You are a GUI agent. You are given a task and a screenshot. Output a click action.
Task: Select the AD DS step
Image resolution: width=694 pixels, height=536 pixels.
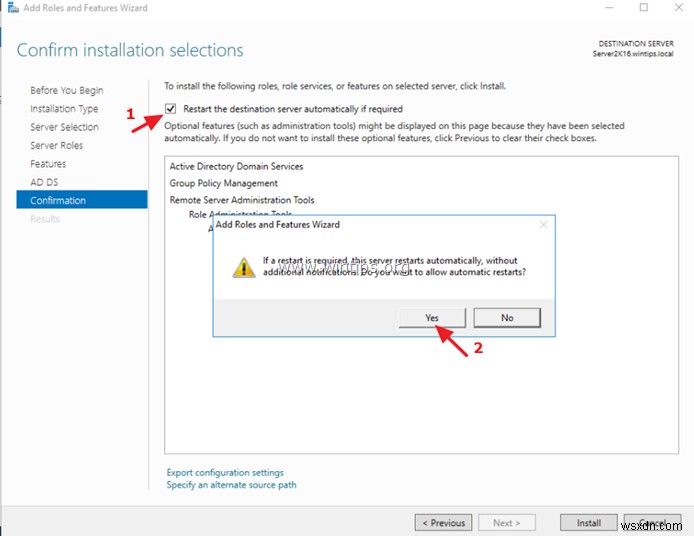[x=44, y=182]
